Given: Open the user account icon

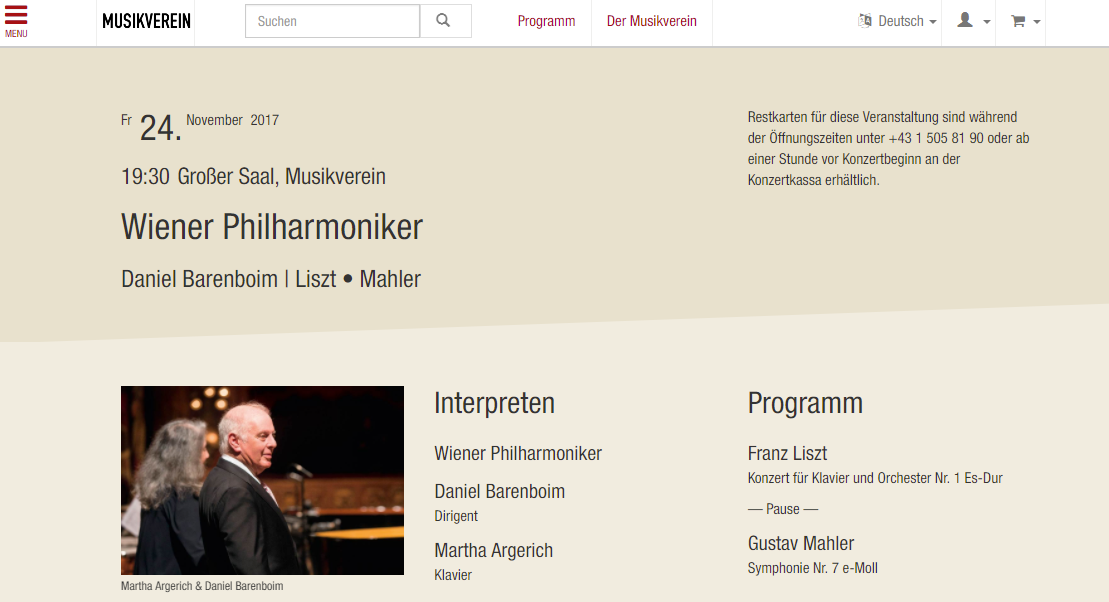Looking at the screenshot, I should tap(965, 21).
